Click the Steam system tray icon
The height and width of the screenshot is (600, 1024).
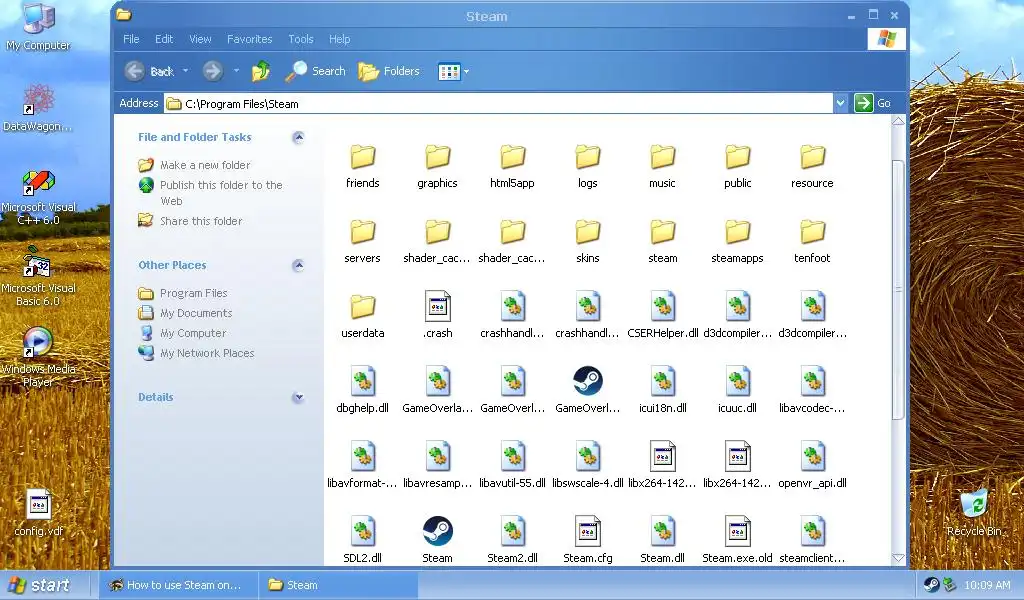click(931, 585)
